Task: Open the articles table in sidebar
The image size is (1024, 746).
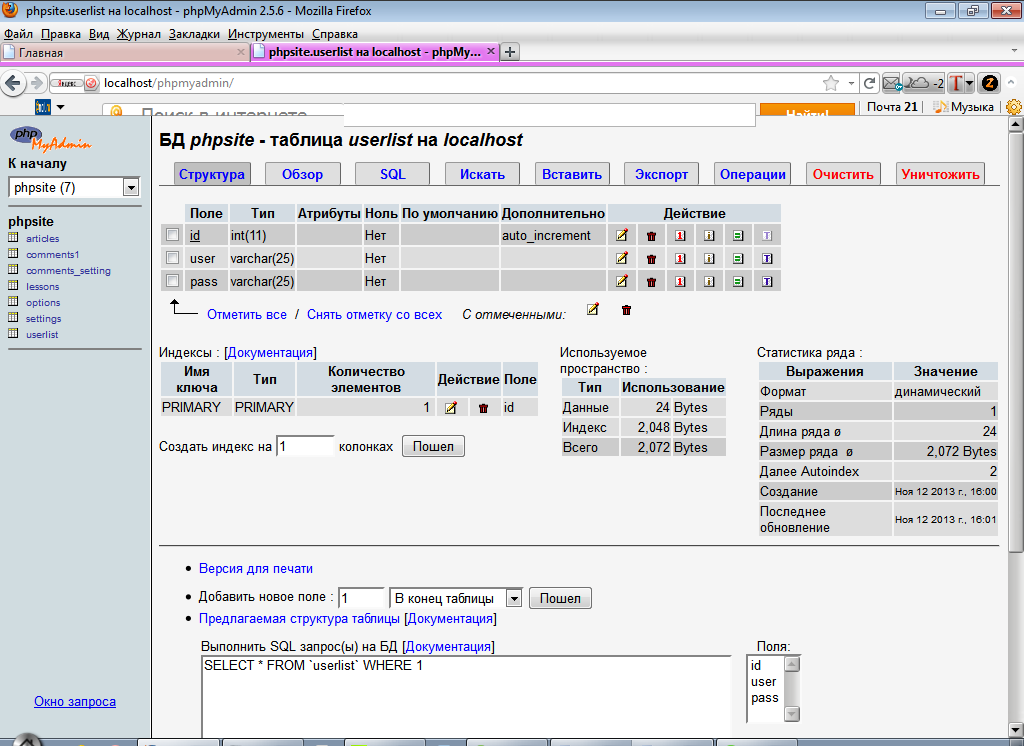Action: click(42, 238)
